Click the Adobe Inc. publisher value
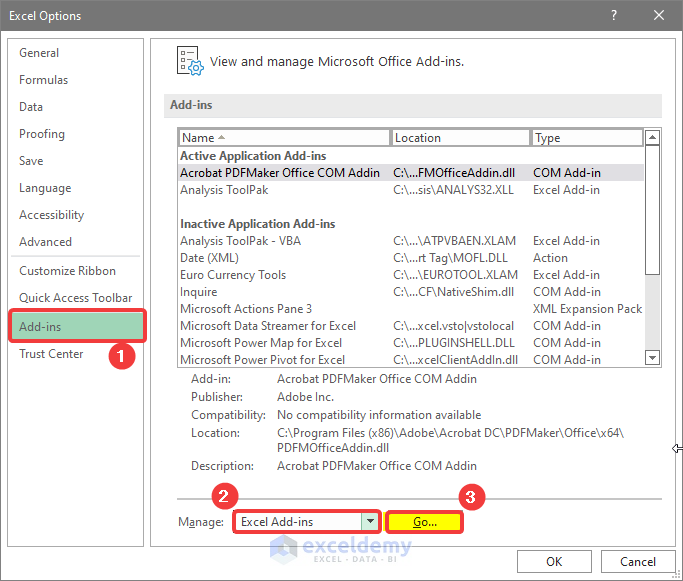This screenshot has width=683, height=581. tap(305, 397)
